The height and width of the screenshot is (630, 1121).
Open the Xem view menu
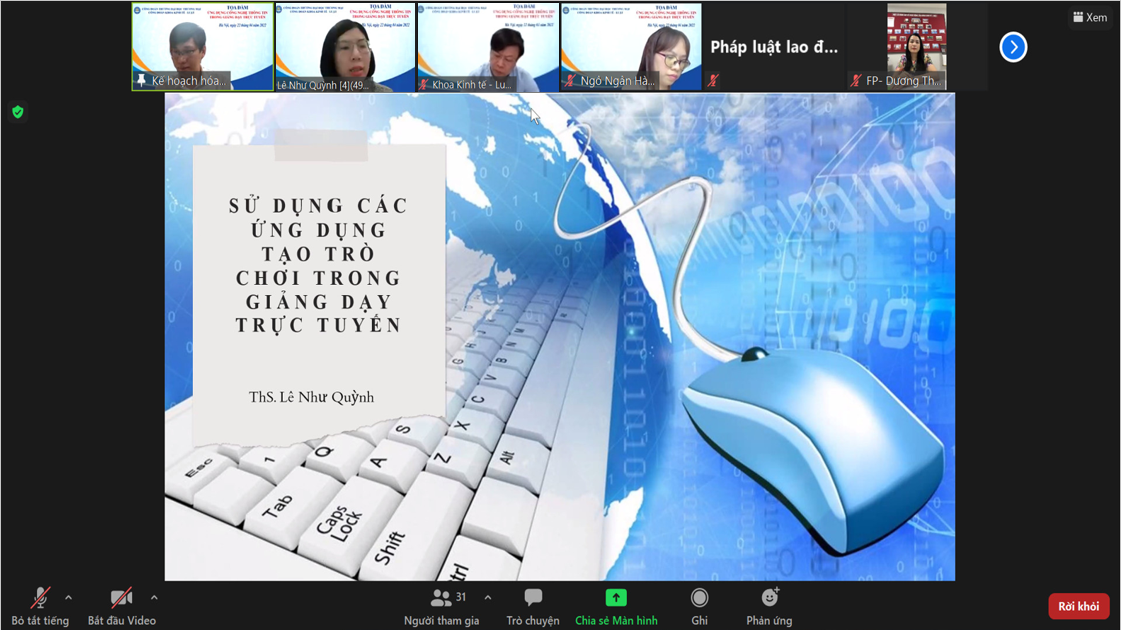click(1090, 17)
